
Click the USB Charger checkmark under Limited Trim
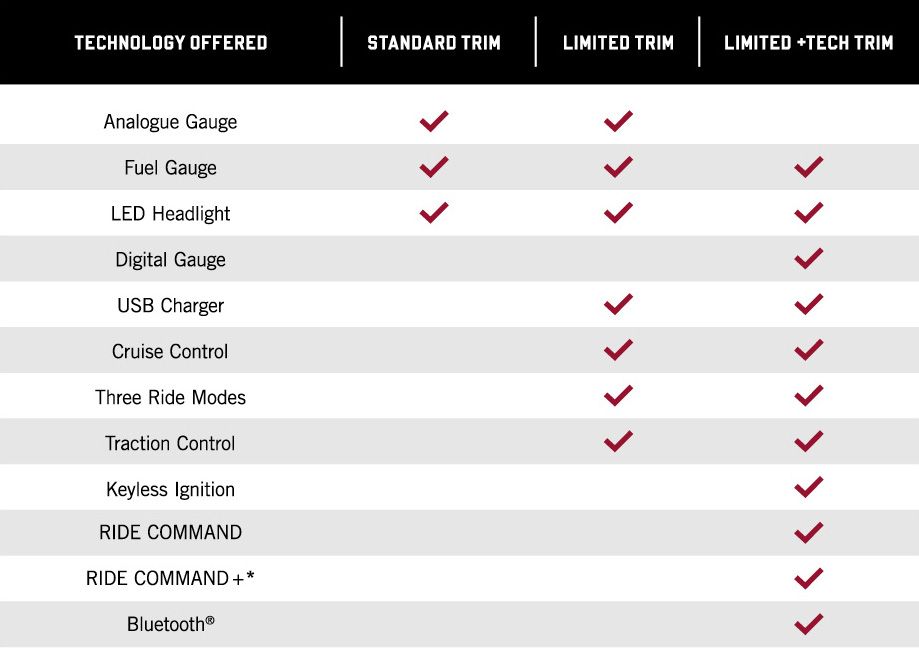click(618, 304)
